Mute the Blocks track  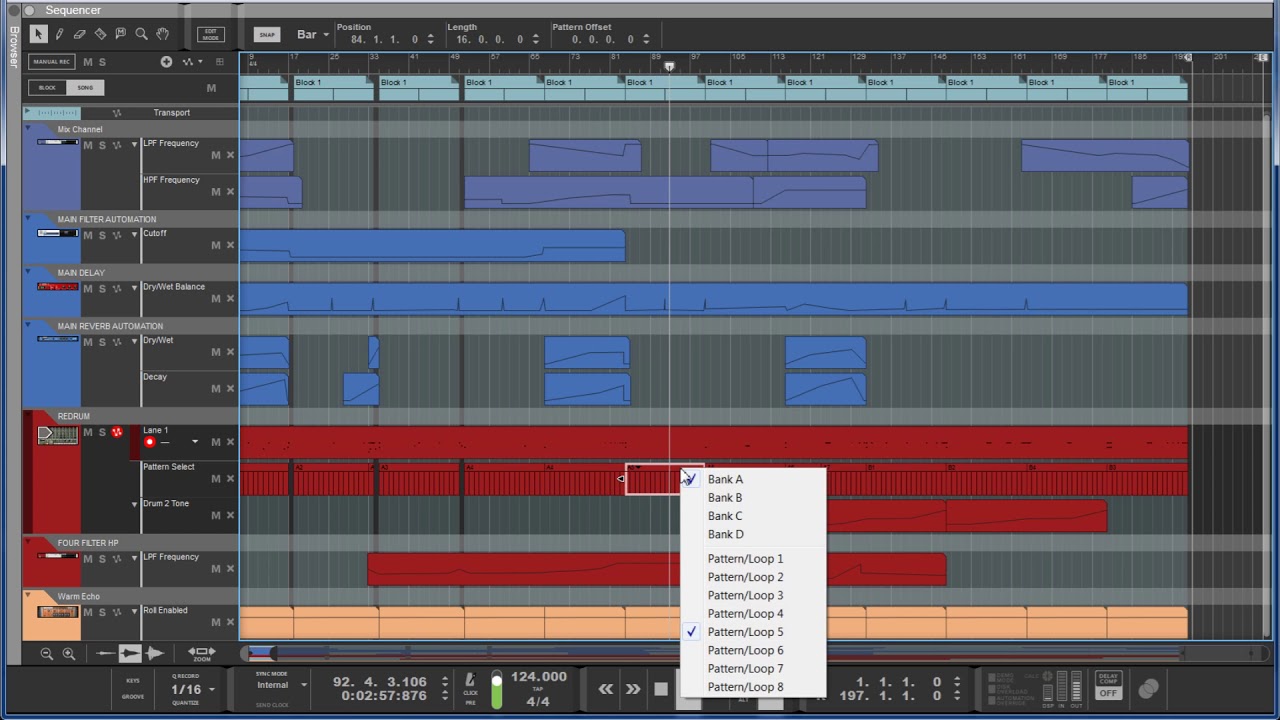coord(211,88)
